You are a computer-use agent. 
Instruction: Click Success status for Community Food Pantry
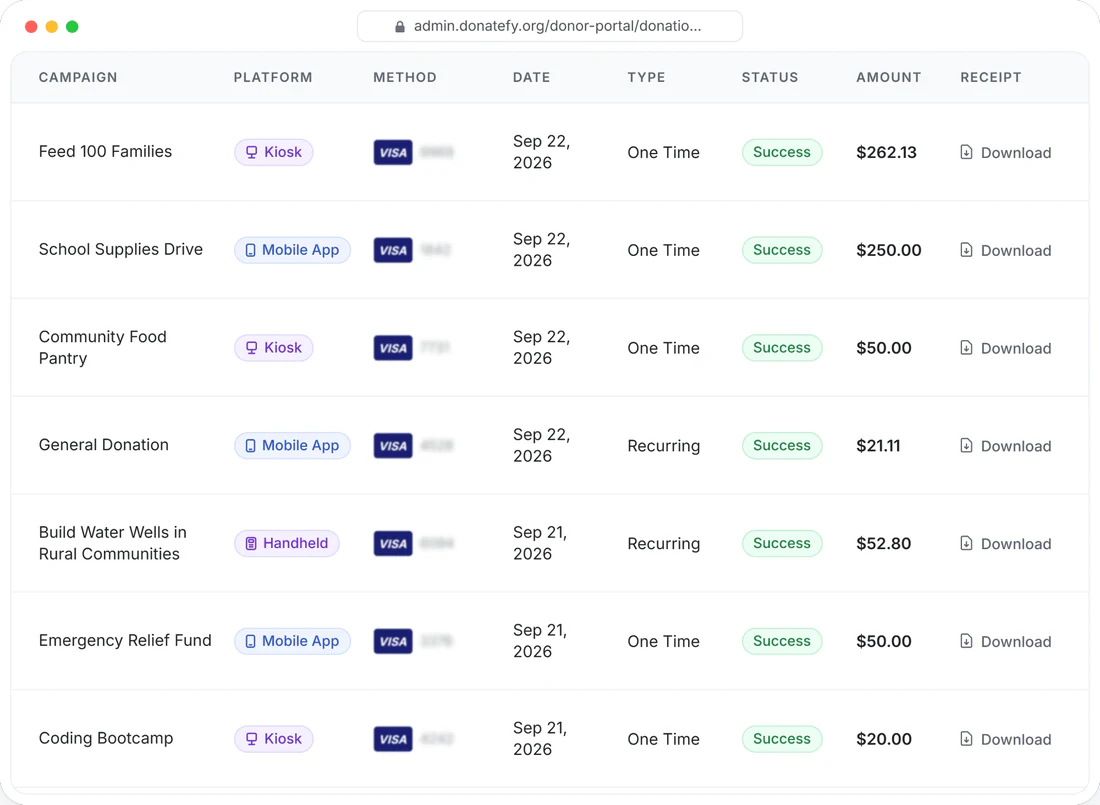pyautogui.click(x=782, y=347)
